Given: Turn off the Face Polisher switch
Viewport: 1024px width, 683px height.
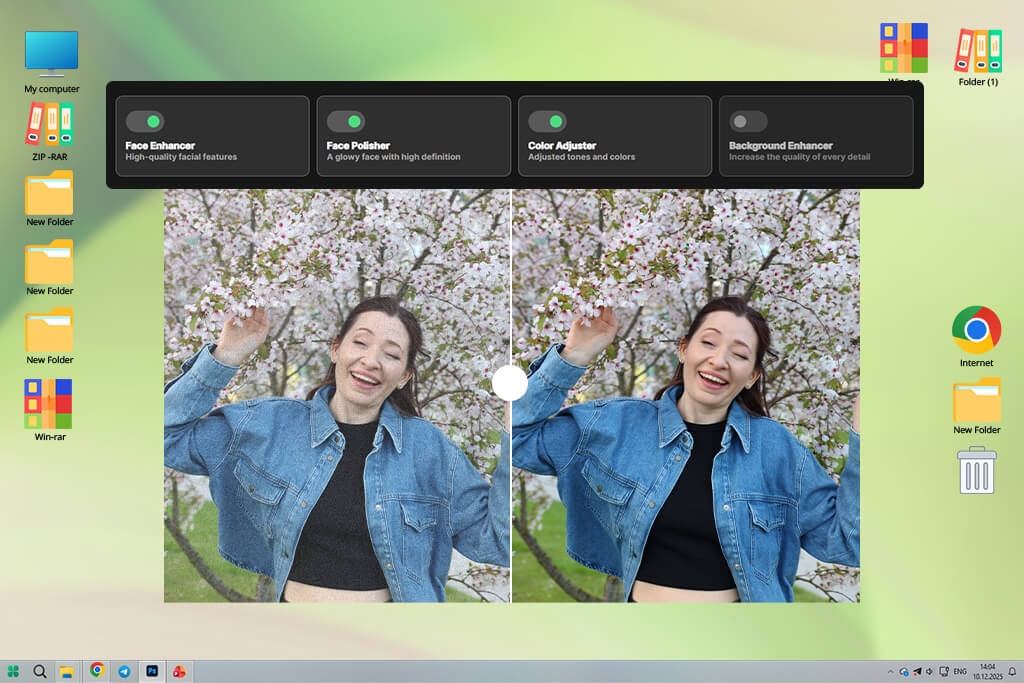Looking at the screenshot, I should point(346,121).
